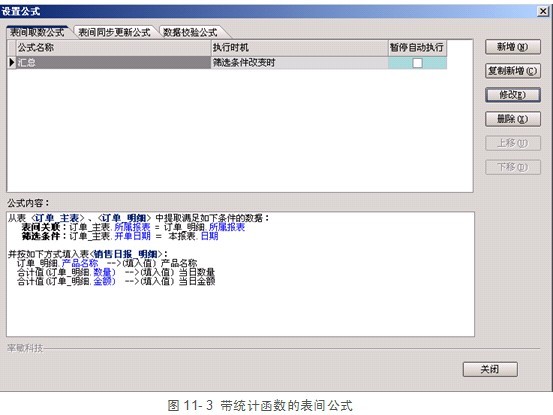The width and height of the screenshot is (553, 415).
Task: Click the 关闭 button
Action: [490, 369]
